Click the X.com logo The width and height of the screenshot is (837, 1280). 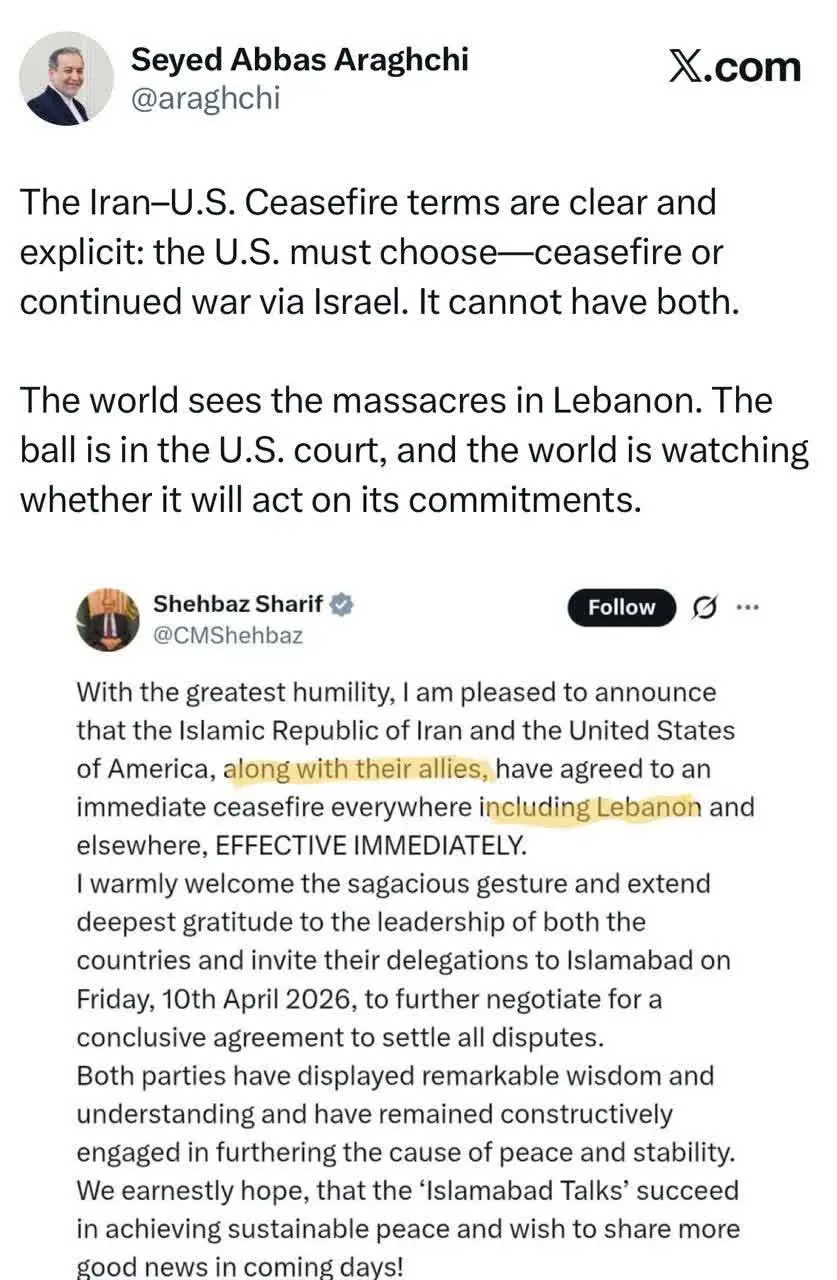point(735,68)
